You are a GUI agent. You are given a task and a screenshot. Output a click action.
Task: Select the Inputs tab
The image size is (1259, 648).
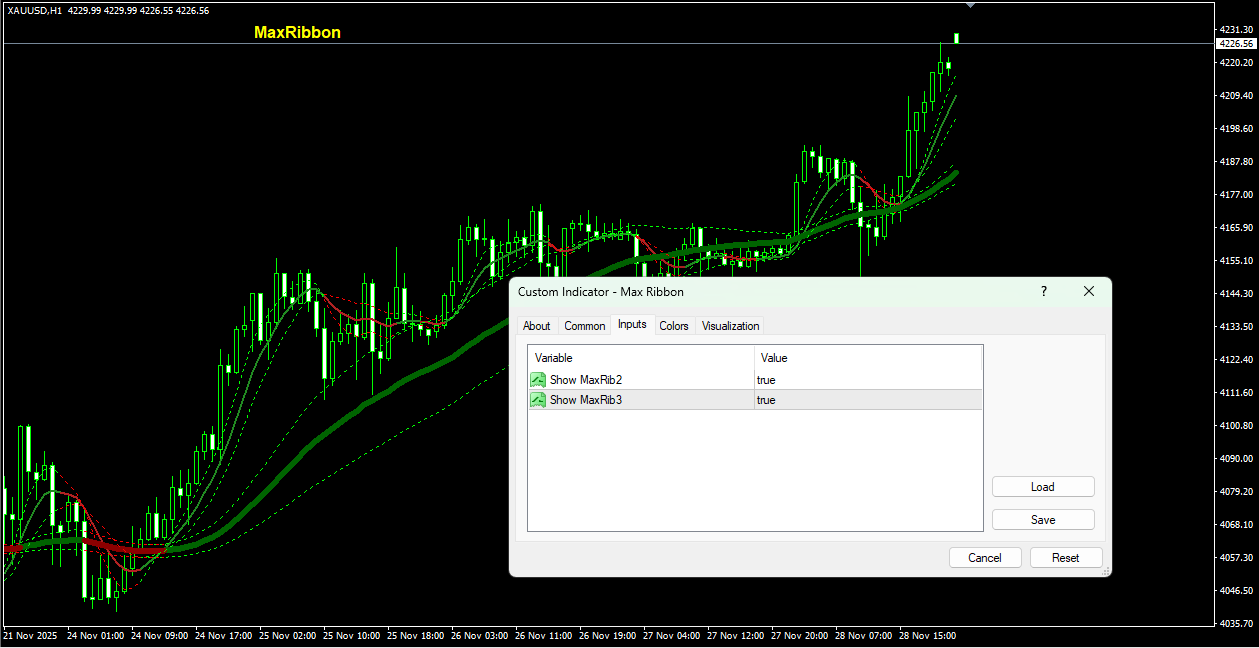632,325
